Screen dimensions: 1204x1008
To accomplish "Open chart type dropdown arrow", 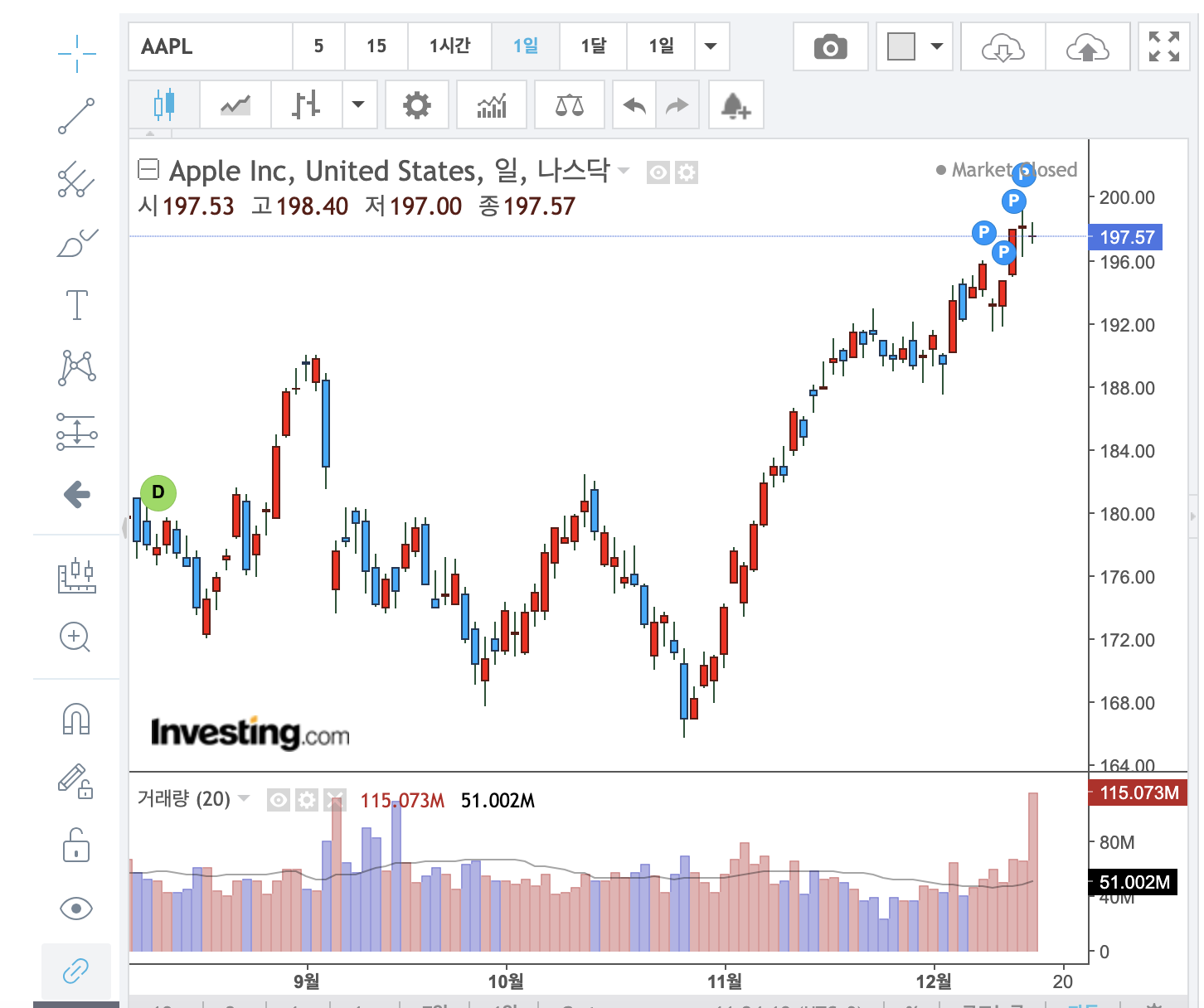I will click(358, 104).
